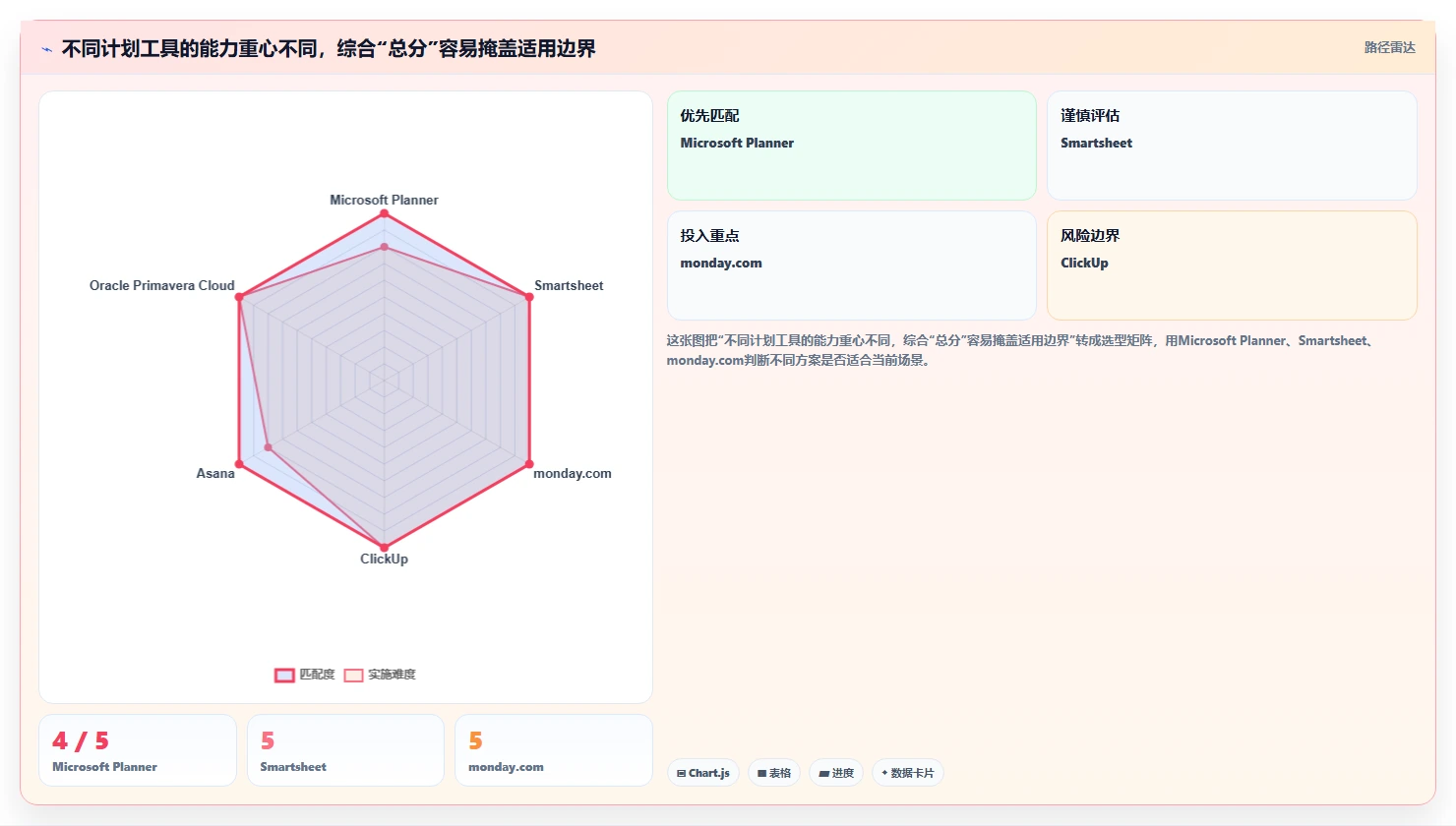Click the 4 / 5 Microsoft Planner stat card
The height and width of the screenshot is (826, 1456).
pos(138,750)
